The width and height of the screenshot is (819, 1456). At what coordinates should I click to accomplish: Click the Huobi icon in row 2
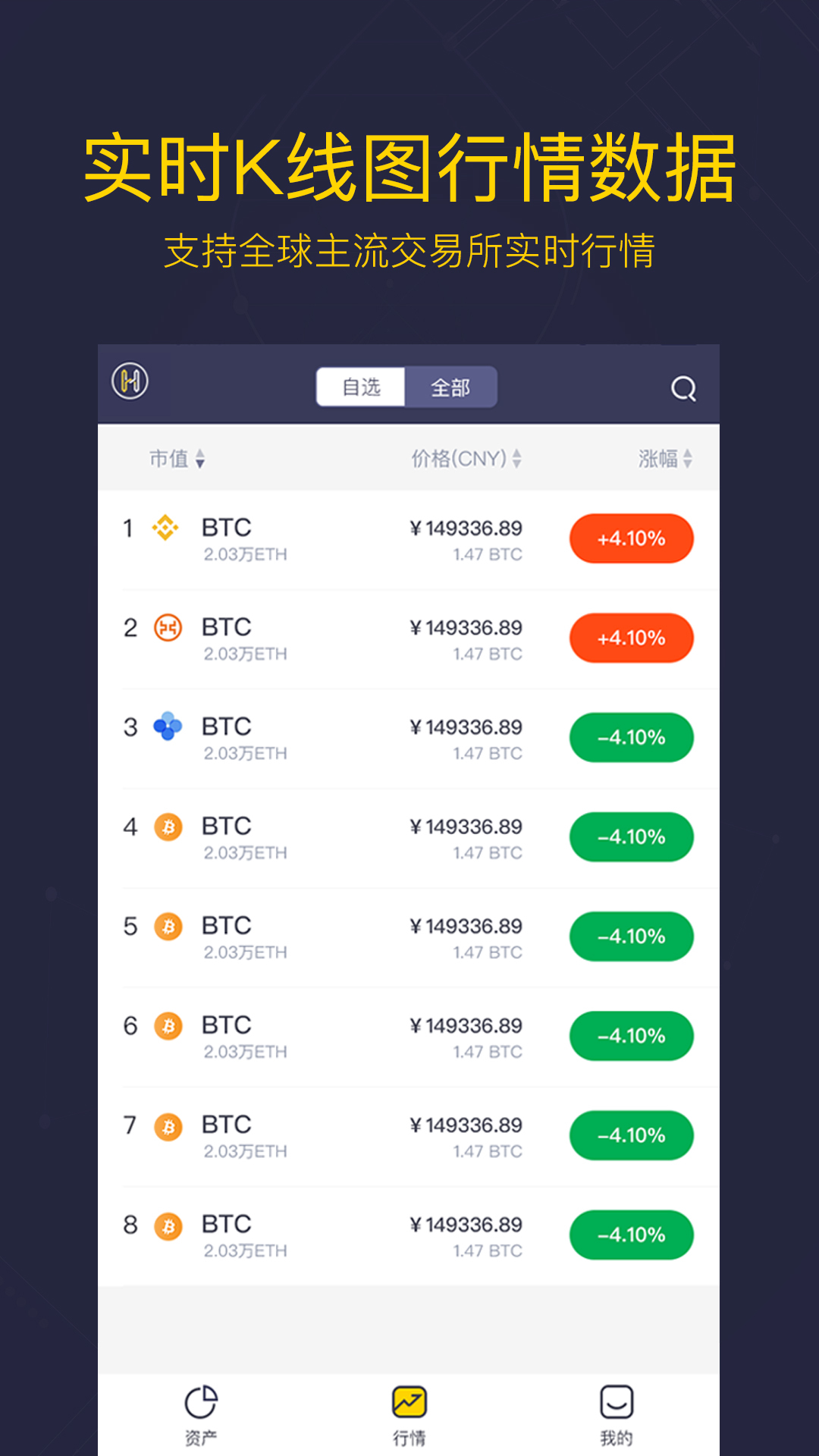(x=168, y=628)
